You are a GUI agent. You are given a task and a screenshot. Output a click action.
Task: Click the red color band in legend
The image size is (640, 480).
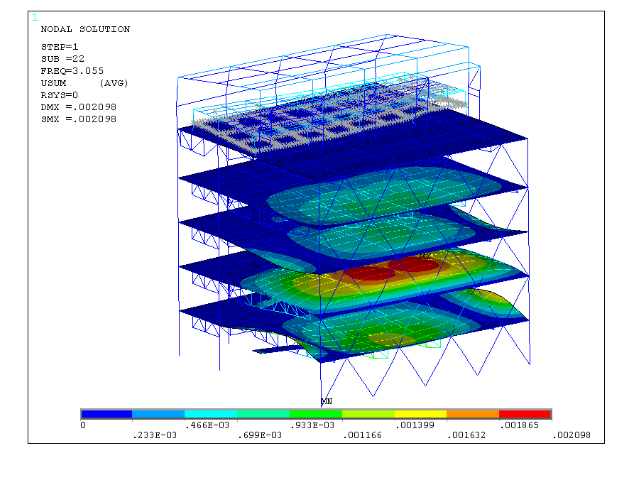[x=524, y=413]
